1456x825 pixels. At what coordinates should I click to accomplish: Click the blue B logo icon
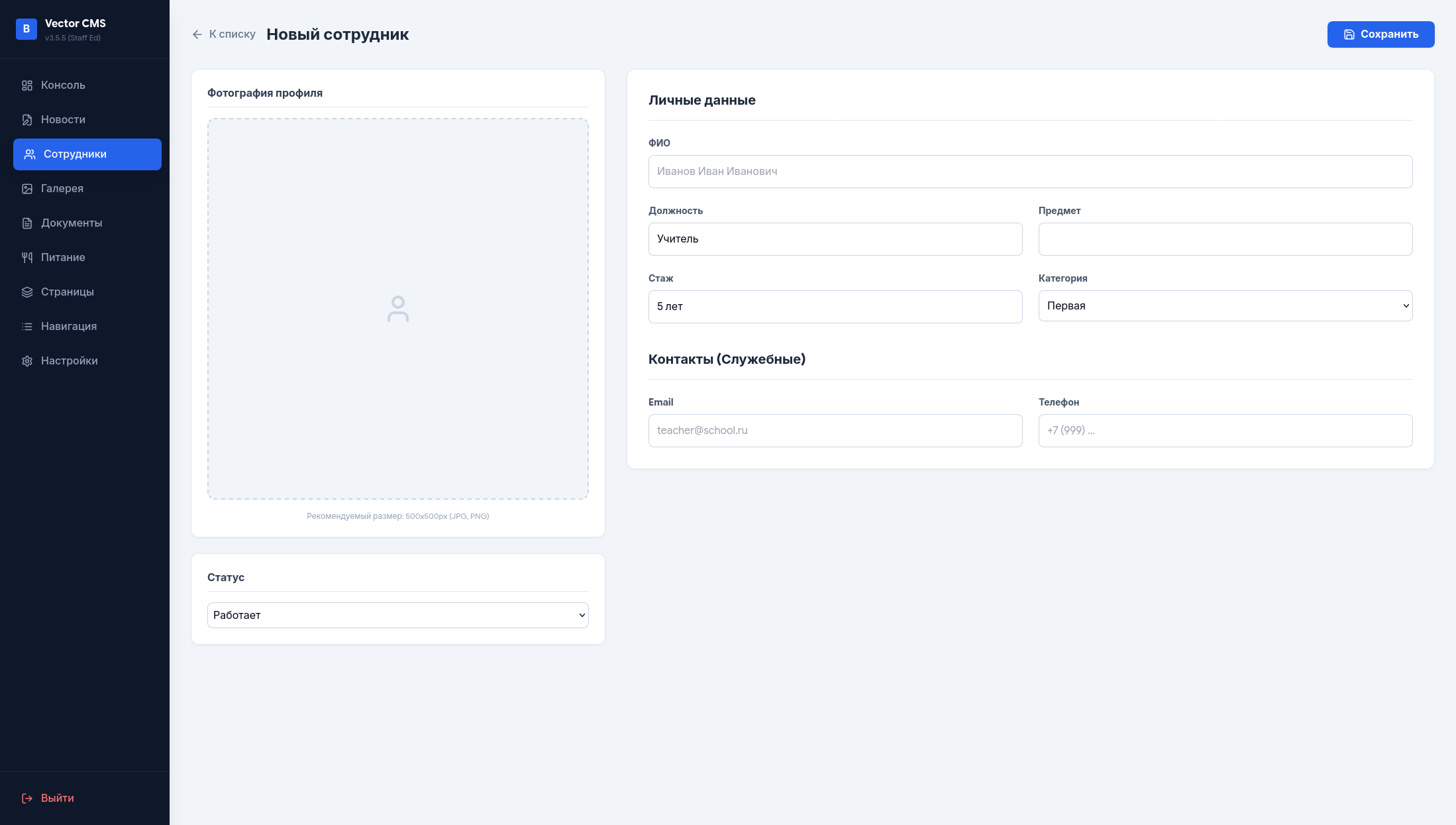26,29
